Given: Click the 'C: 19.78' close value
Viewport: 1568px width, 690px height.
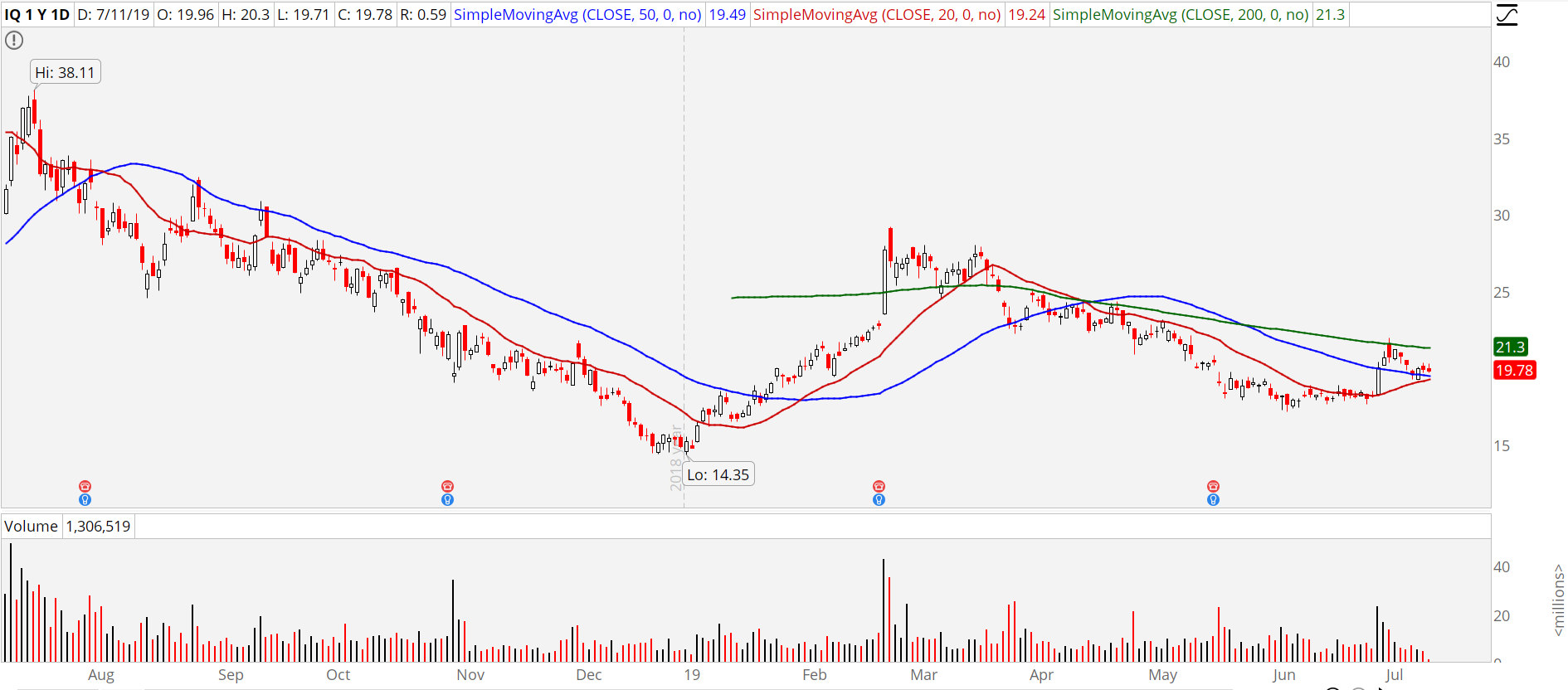Looking at the screenshot, I should pos(365,15).
